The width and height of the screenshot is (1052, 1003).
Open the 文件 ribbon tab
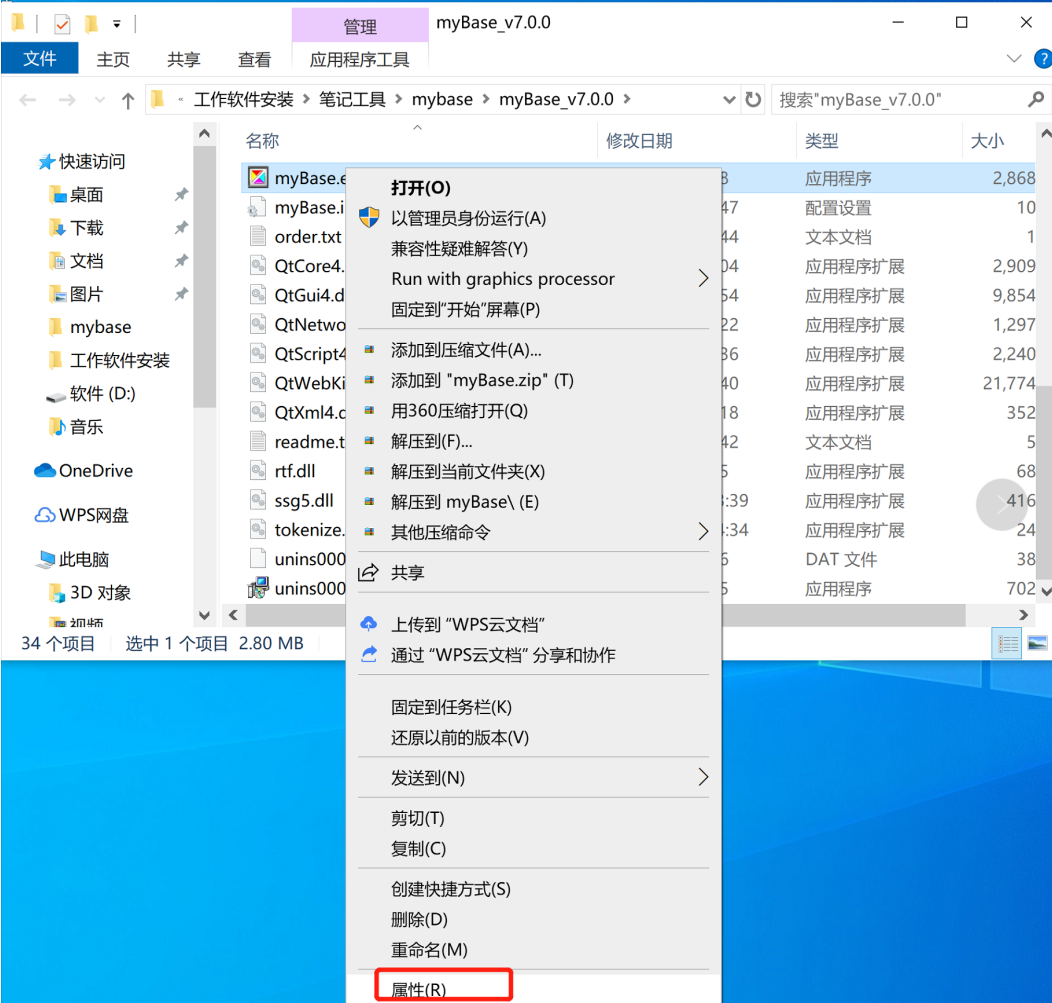(x=40, y=58)
